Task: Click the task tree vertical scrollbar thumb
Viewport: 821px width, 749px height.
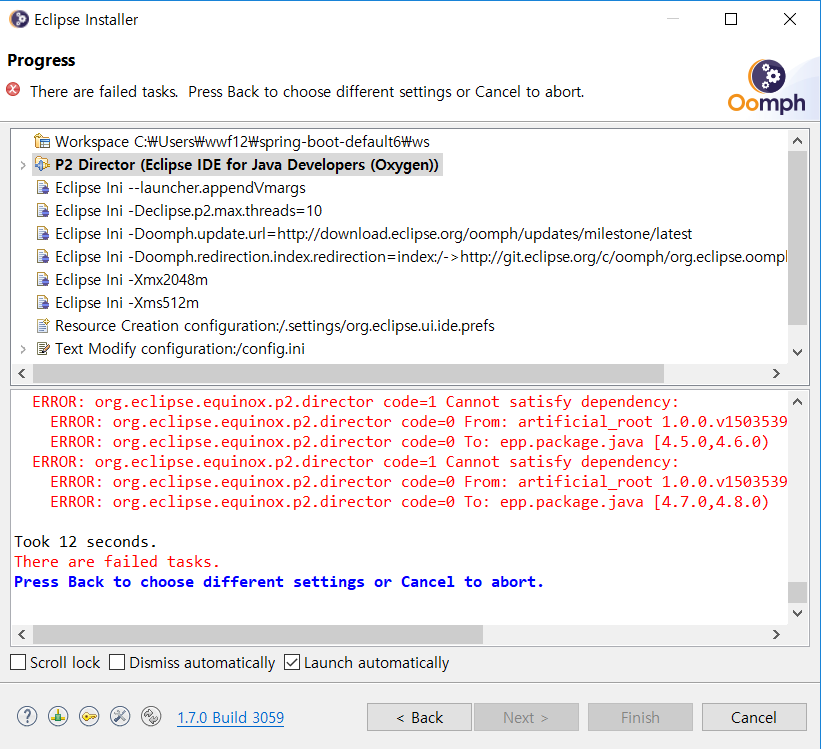Action: (797, 238)
